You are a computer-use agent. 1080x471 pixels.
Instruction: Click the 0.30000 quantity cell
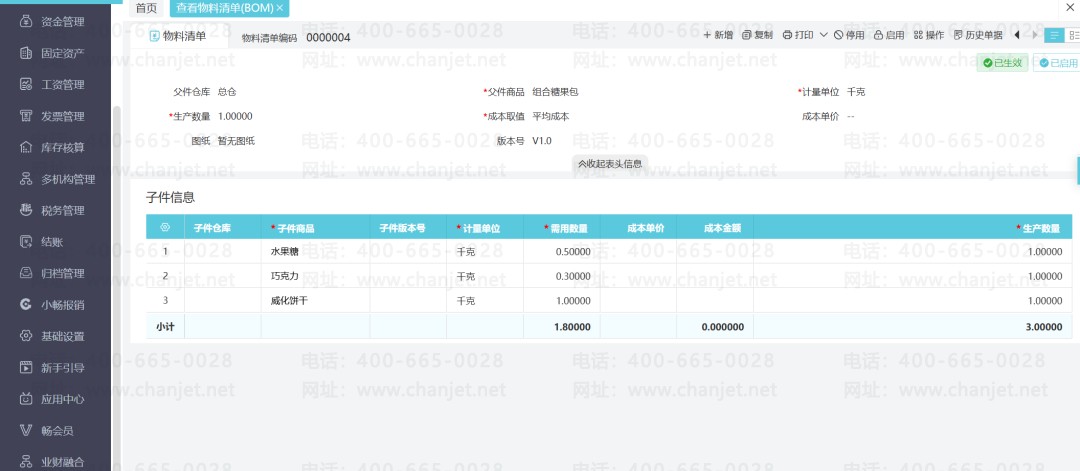561,276
